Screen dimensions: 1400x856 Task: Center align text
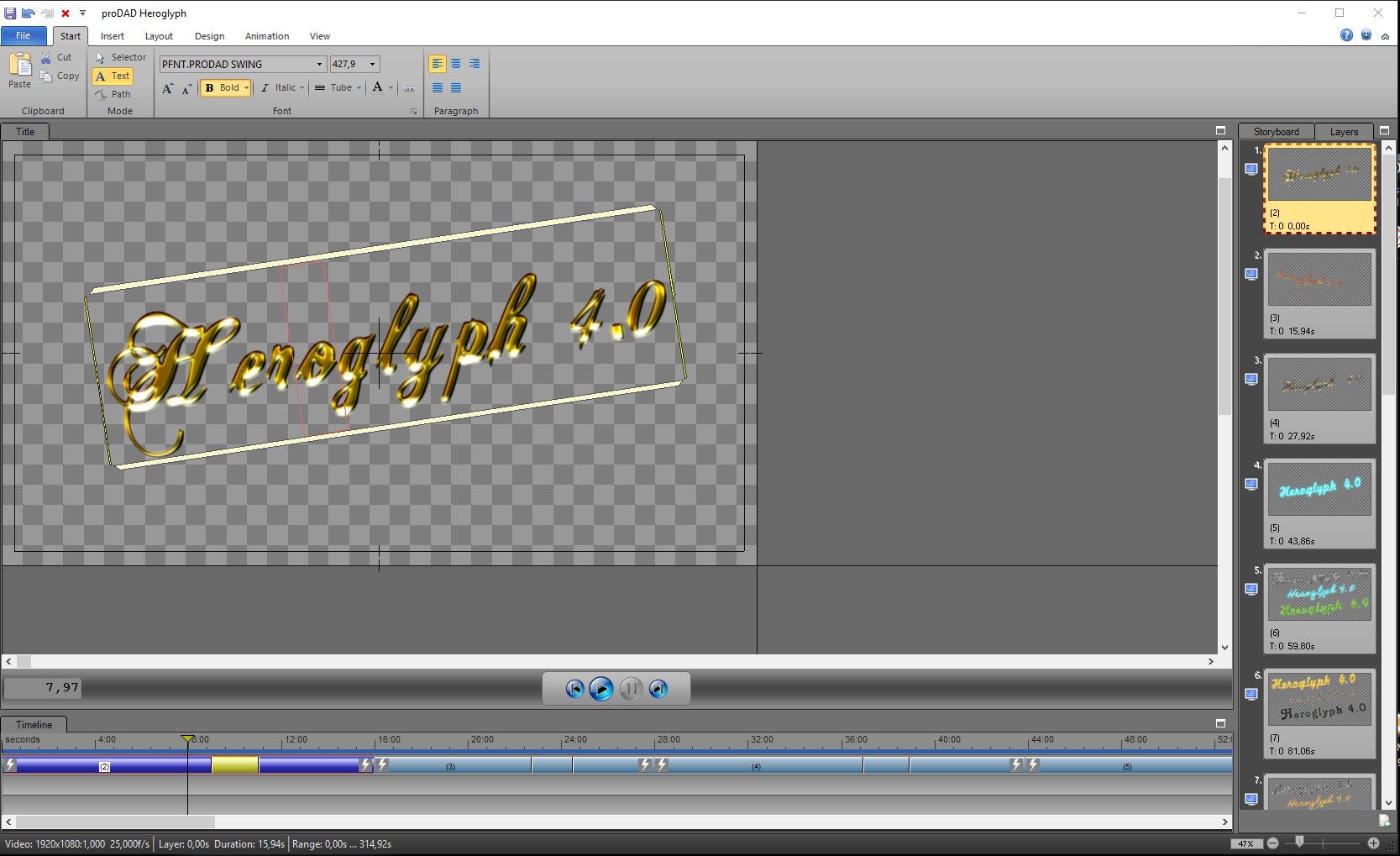(x=456, y=64)
